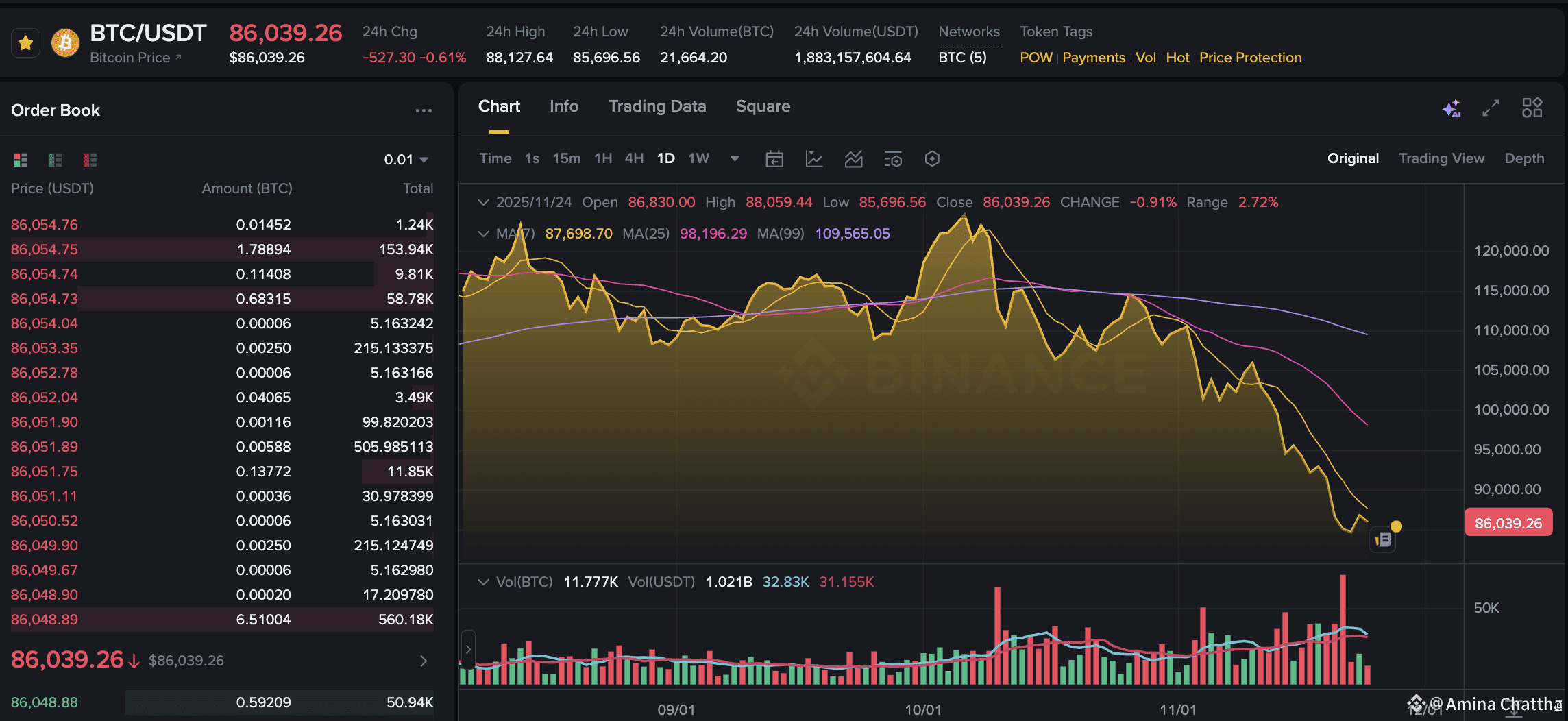Switch to the Trading View chart
The image size is (1568, 721).
1441,158
